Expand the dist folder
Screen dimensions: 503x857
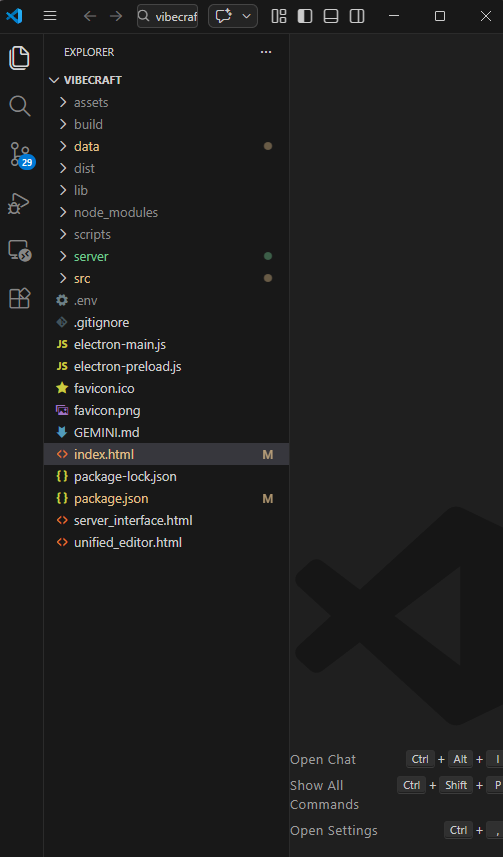click(166, 168)
